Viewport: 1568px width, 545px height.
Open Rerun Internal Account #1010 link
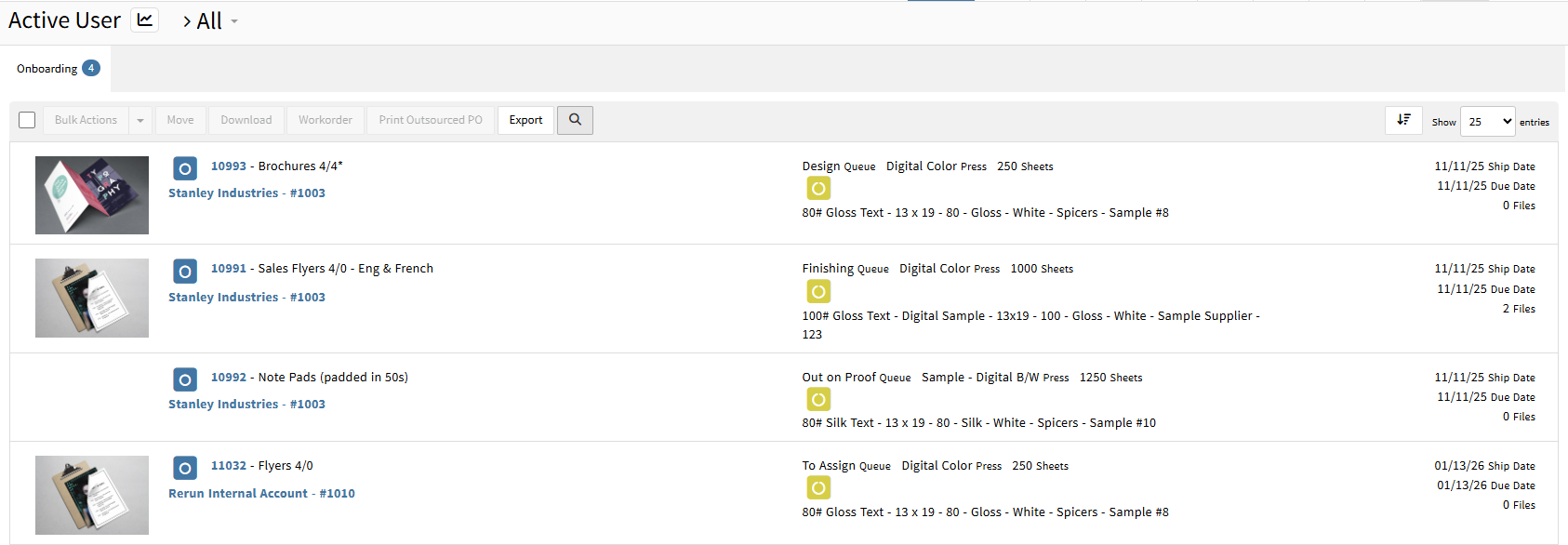(261, 494)
